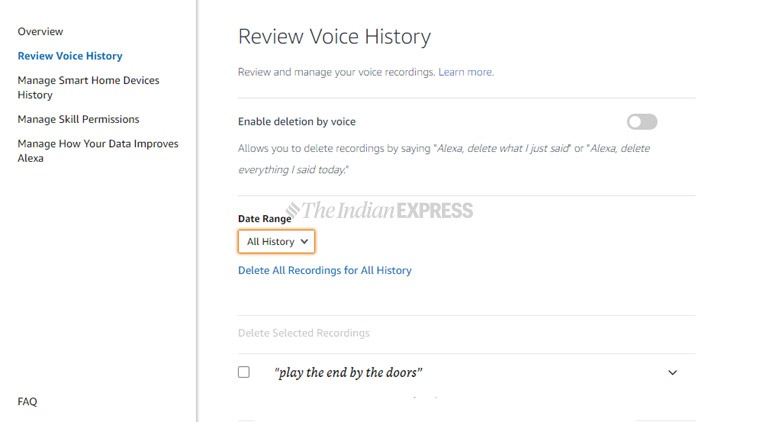Click Delete All Recordings for All History

[x=324, y=271]
